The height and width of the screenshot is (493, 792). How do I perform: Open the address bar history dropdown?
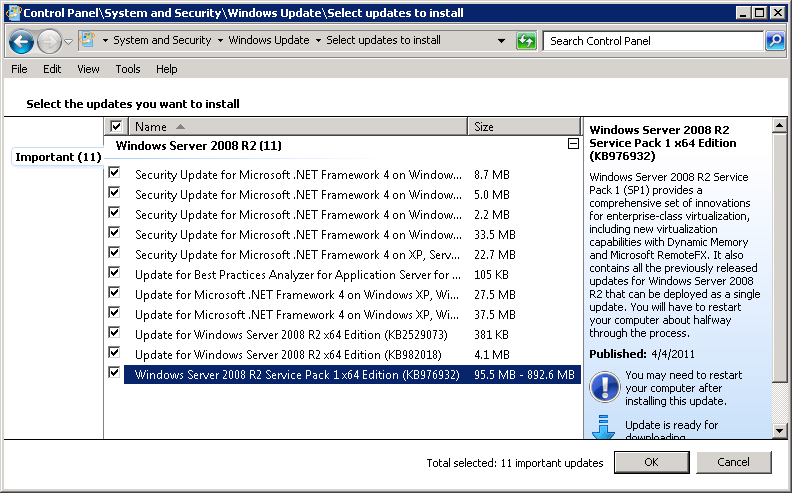pyautogui.click(x=502, y=41)
